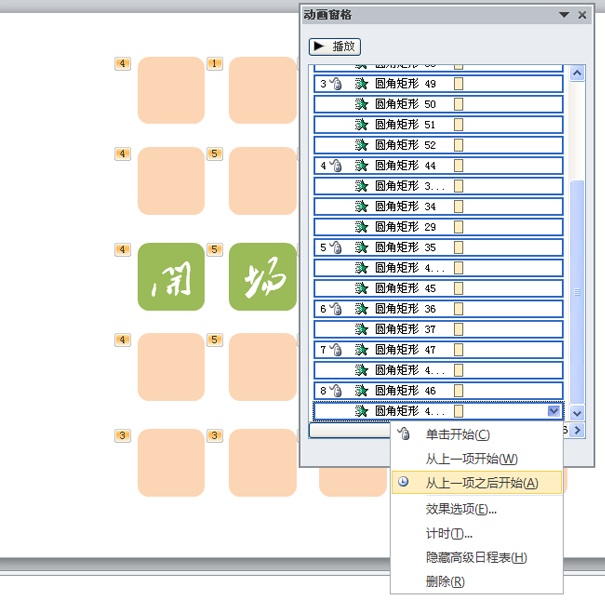Click the star effect icon of 圆角矩形 34
The width and height of the screenshot is (605, 600).
(362, 206)
